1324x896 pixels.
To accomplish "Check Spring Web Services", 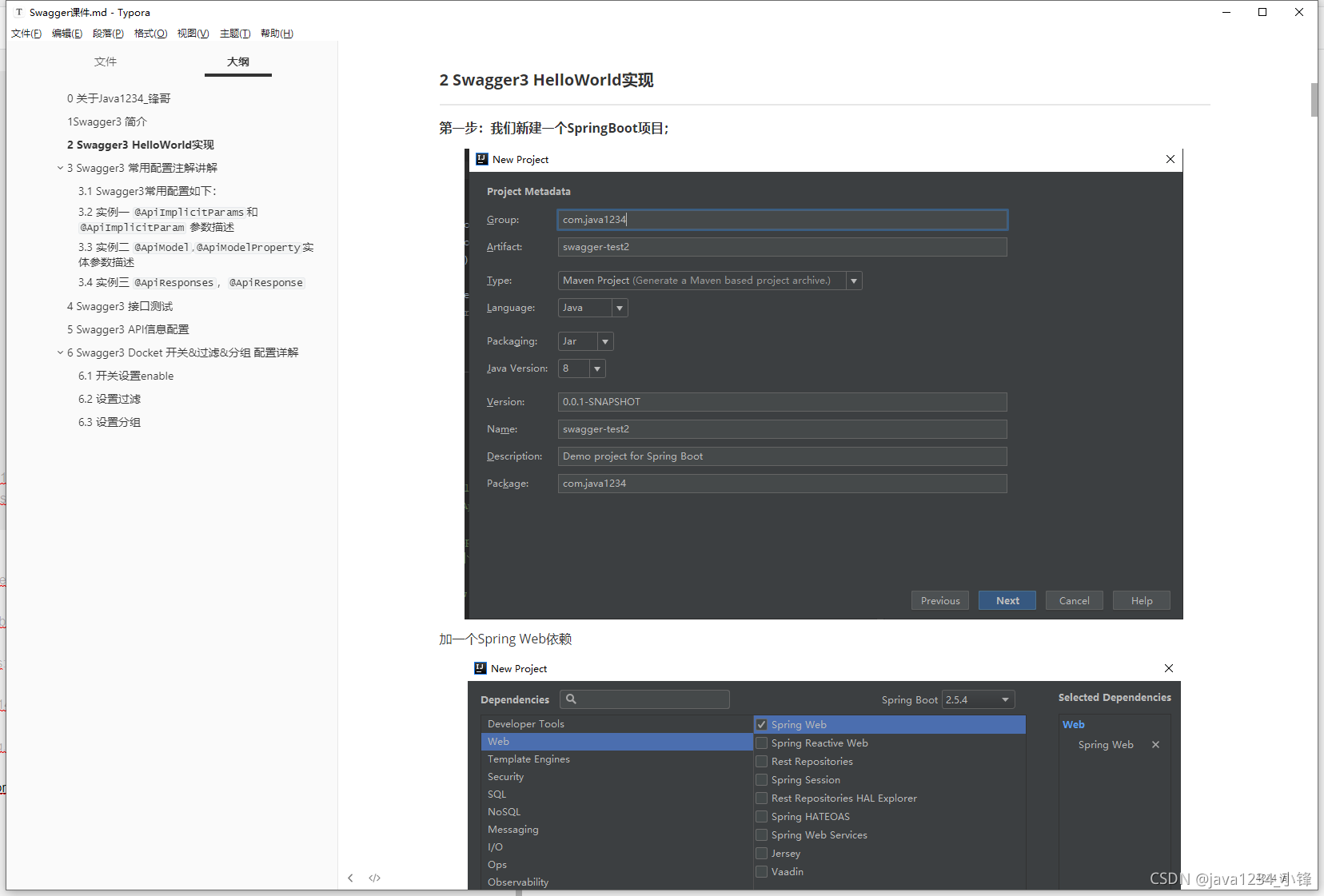I will point(762,835).
